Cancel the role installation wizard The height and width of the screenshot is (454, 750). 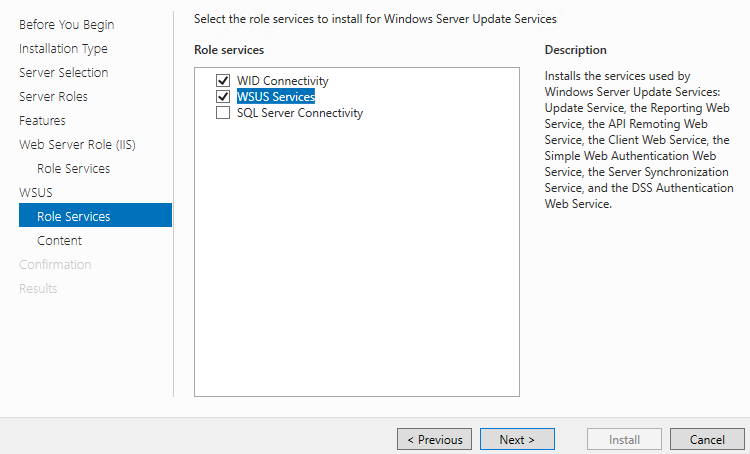click(x=707, y=439)
